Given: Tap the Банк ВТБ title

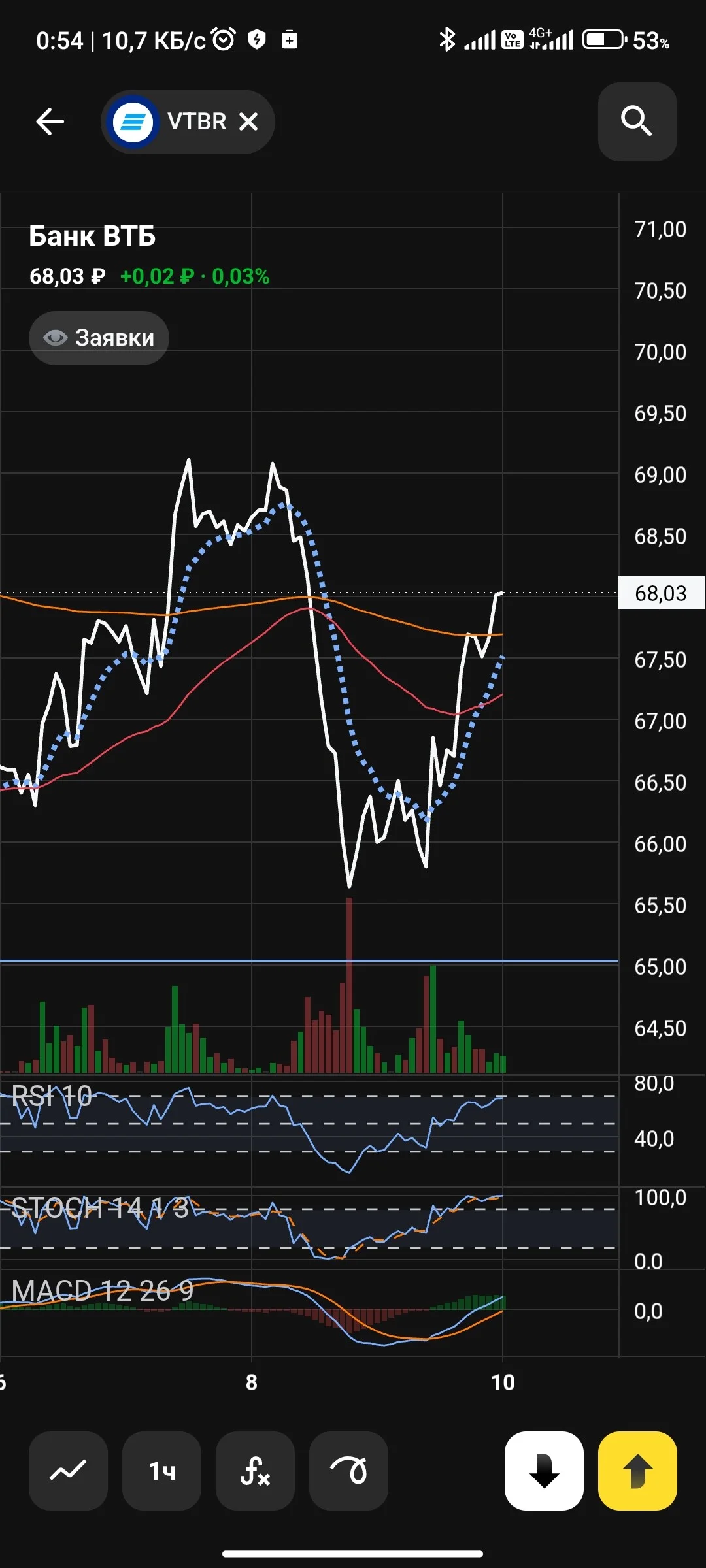Looking at the screenshot, I should (92, 236).
